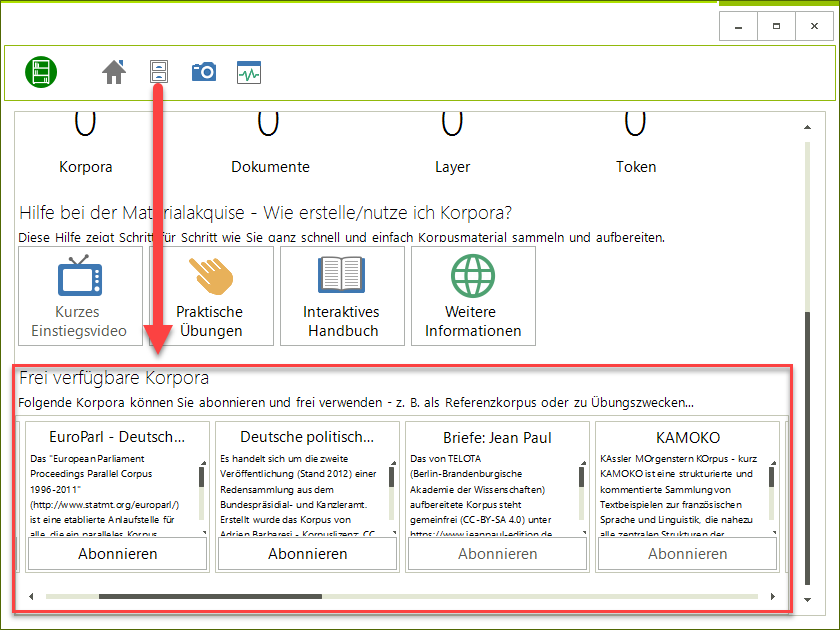Click Abonnieren under Deutsche politische corpus
The image size is (840, 630).
coord(307,554)
